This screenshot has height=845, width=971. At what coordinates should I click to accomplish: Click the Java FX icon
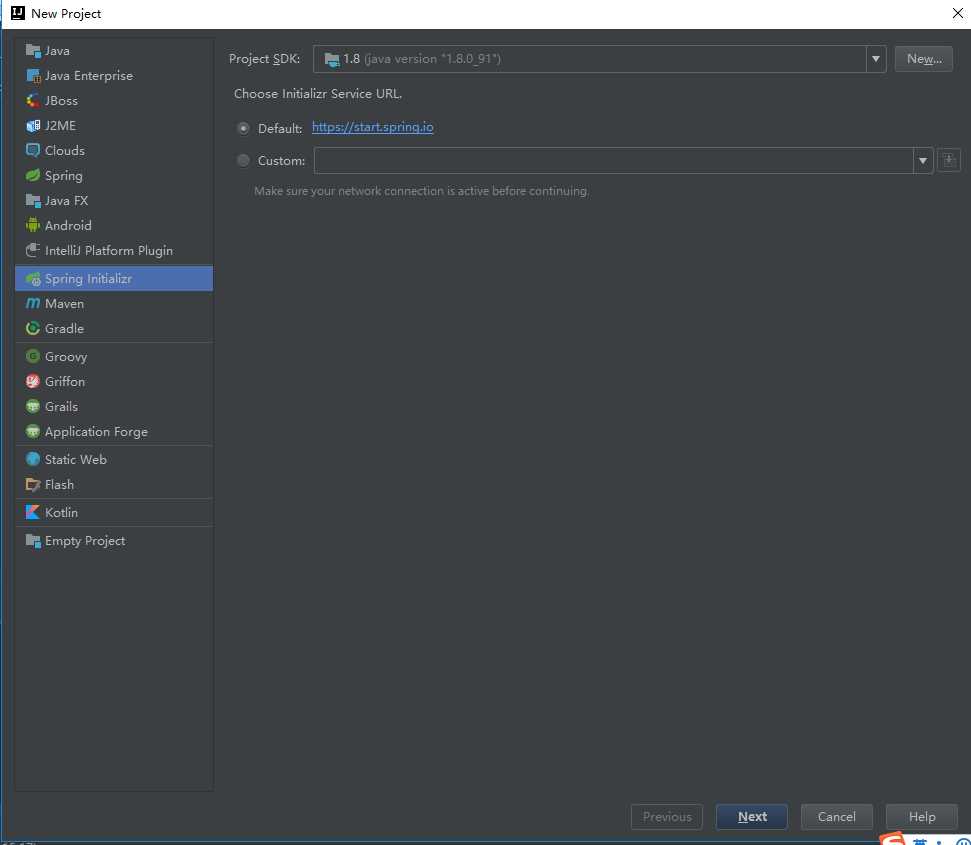click(x=33, y=201)
